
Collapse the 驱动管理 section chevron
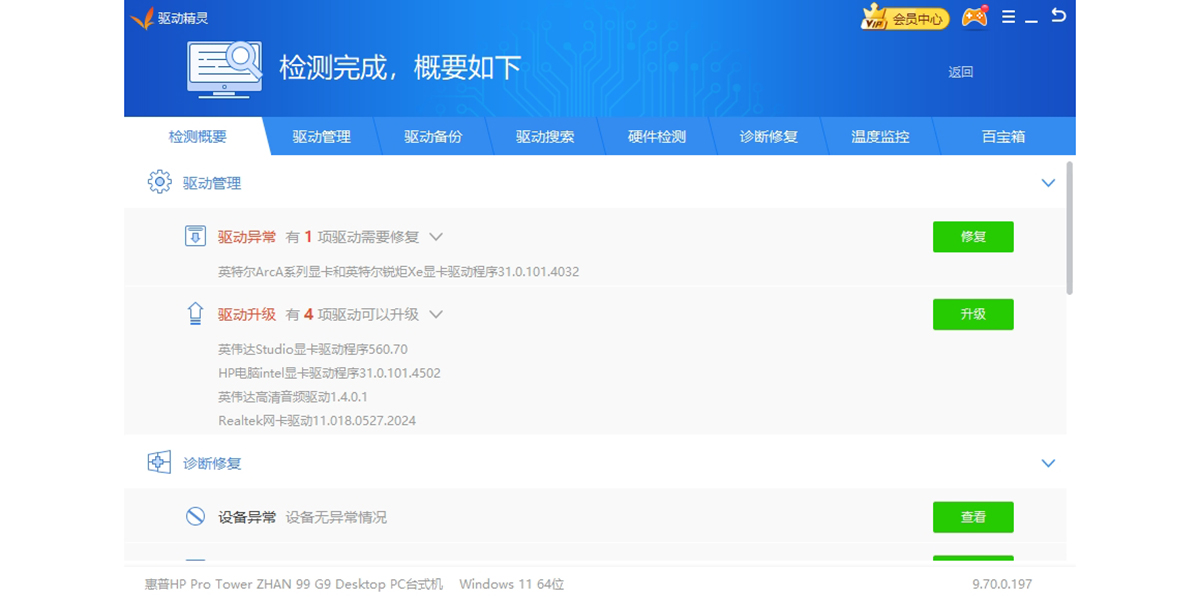[1048, 183]
